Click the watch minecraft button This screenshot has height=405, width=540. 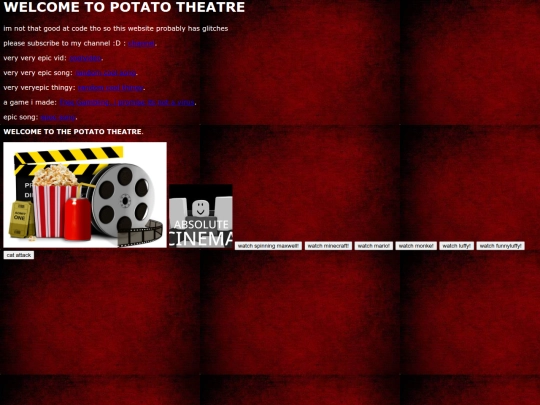[328, 246]
